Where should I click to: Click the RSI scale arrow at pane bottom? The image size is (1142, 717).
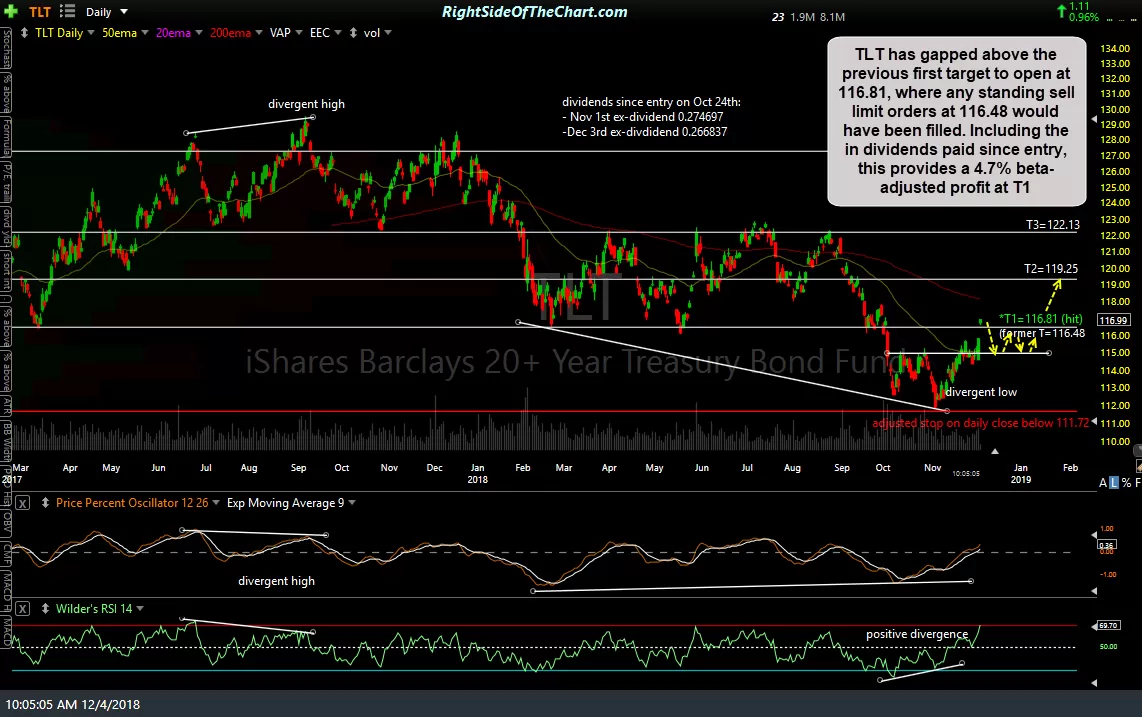(x=1094, y=683)
